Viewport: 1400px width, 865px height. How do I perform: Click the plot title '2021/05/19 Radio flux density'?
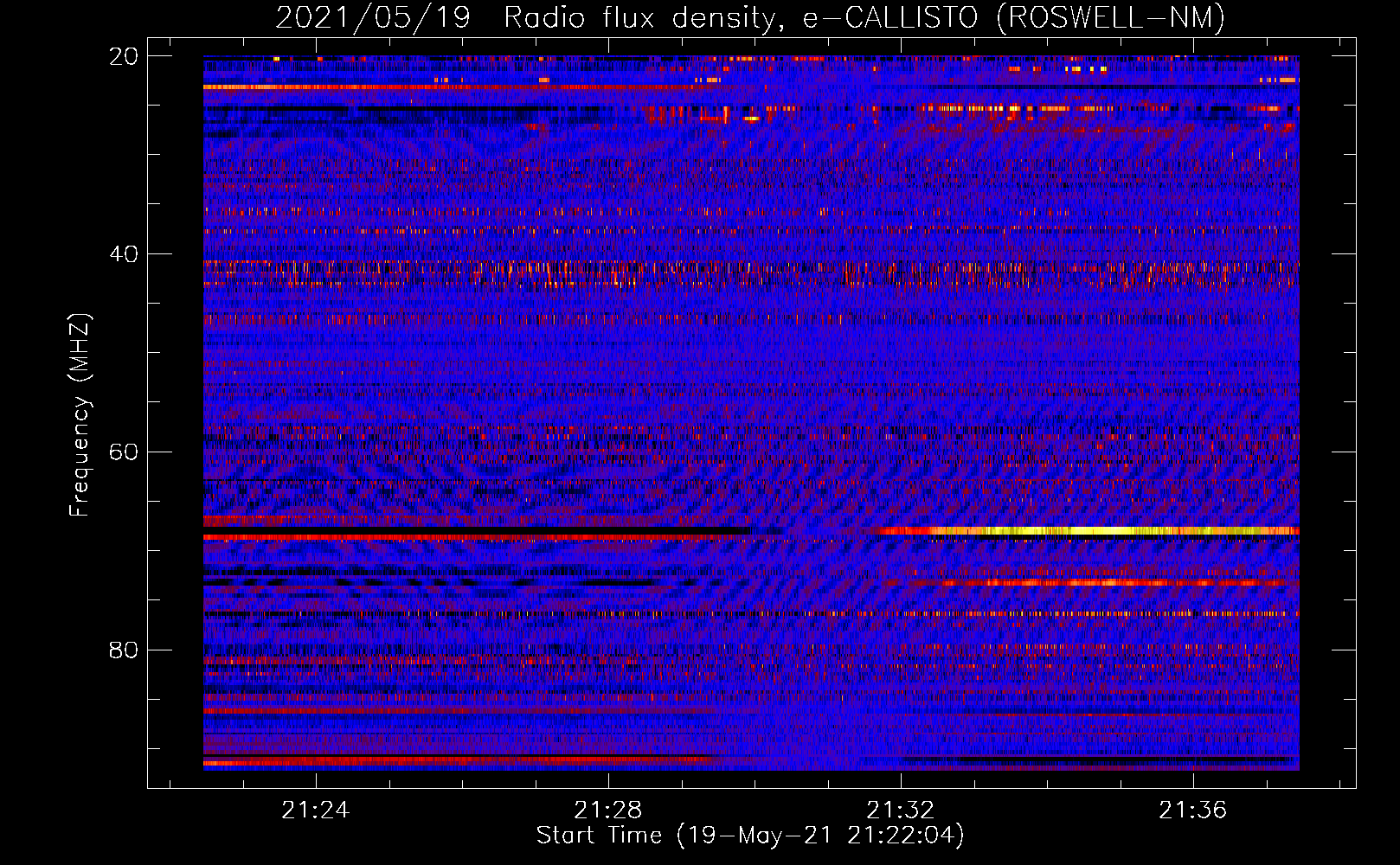click(530, 17)
